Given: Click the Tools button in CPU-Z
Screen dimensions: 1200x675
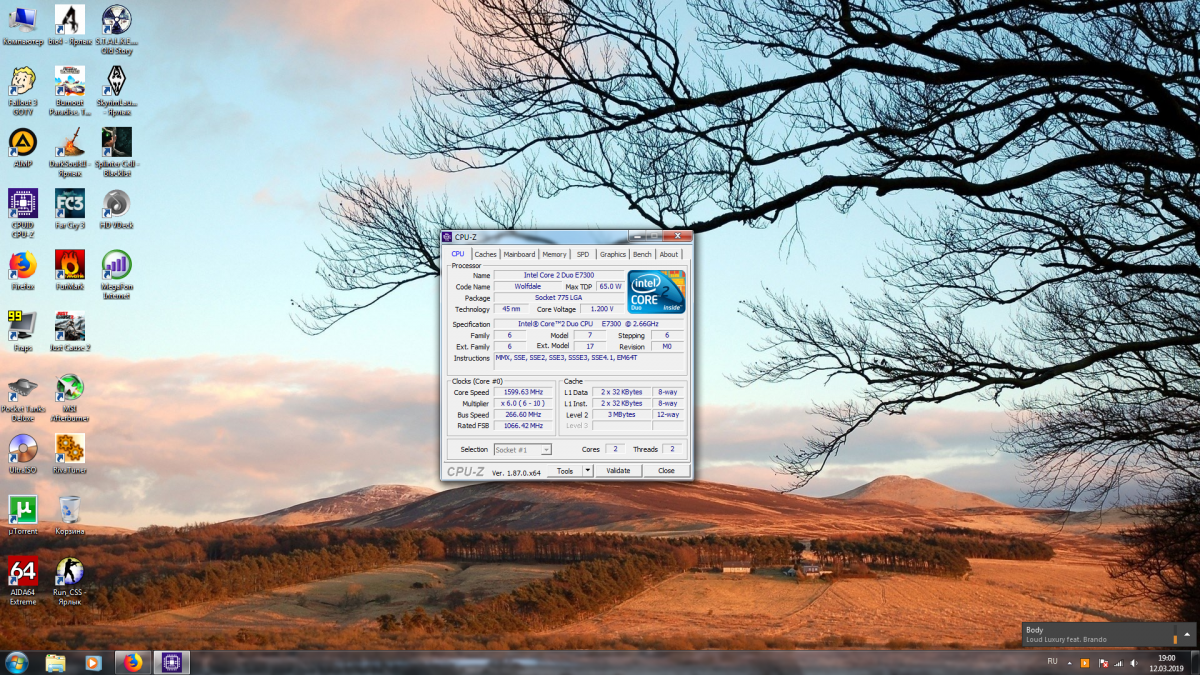Looking at the screenshot, I should (x=565, y=470).
